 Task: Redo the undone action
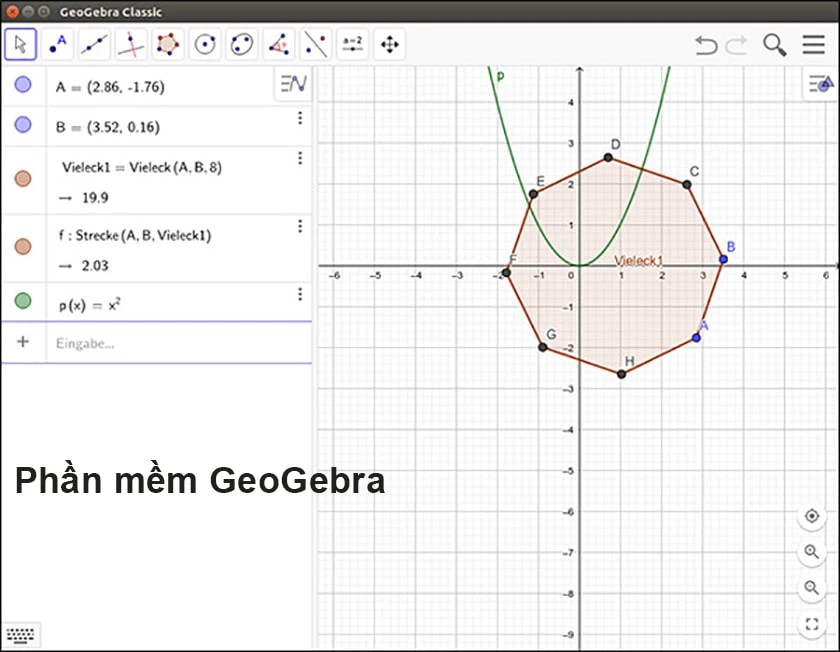pos(737,45)
